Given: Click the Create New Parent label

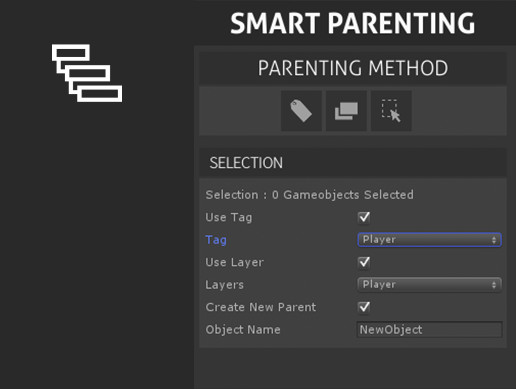Looking at the screenshot, I should point(261,307).
